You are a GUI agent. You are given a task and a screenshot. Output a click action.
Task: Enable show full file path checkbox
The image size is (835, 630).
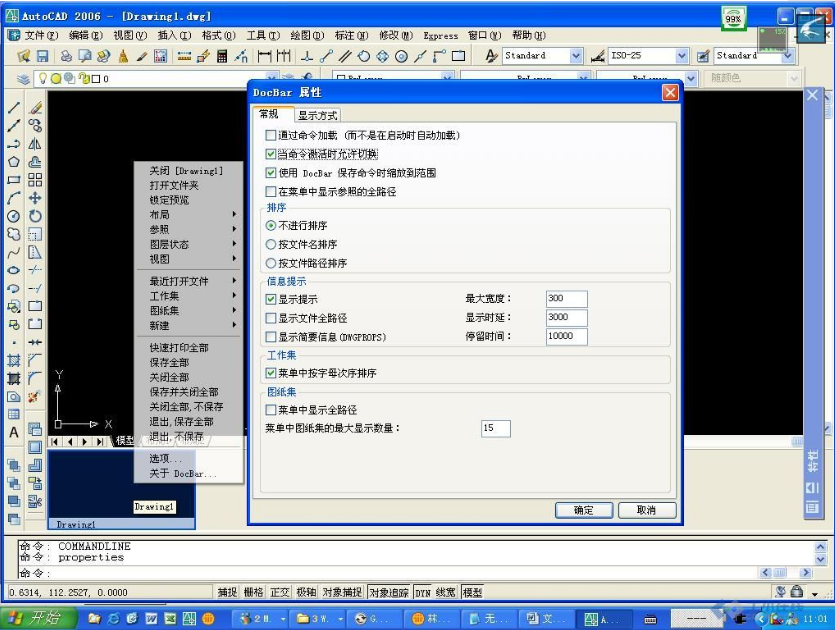271,318
